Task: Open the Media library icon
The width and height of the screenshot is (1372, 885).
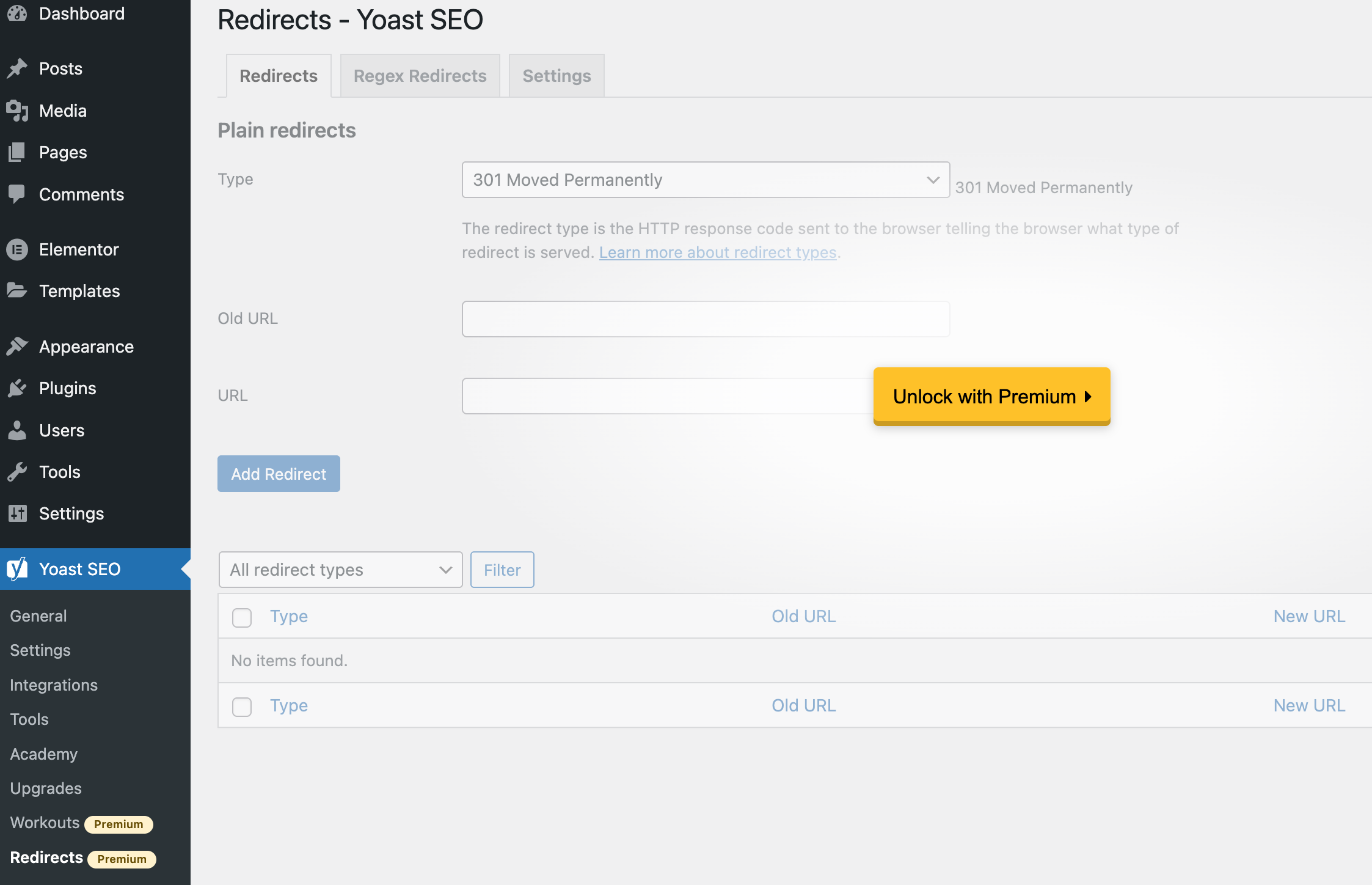Action: tap(17, 111)
